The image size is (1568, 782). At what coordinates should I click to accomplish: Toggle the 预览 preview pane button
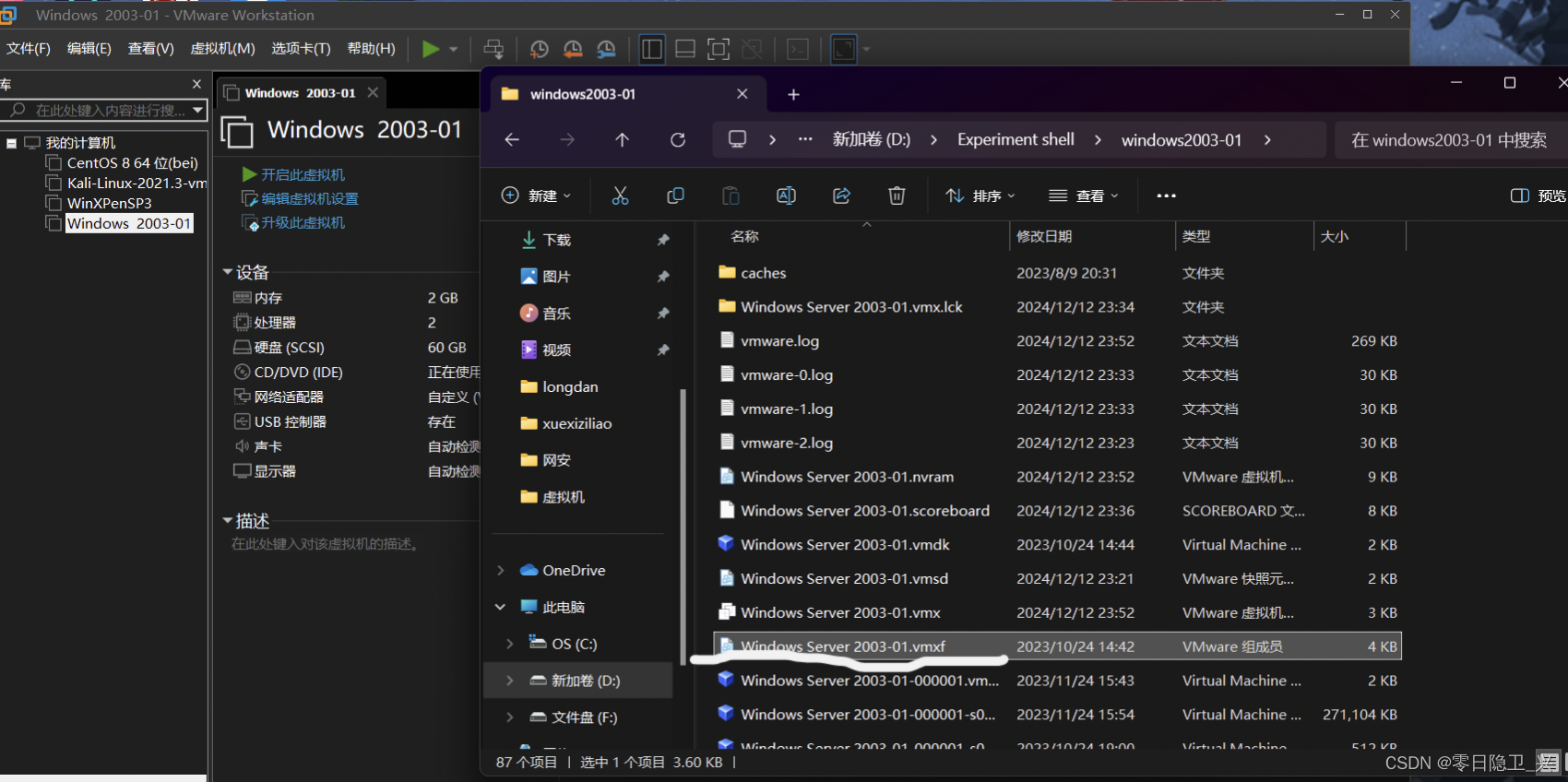1538,195
